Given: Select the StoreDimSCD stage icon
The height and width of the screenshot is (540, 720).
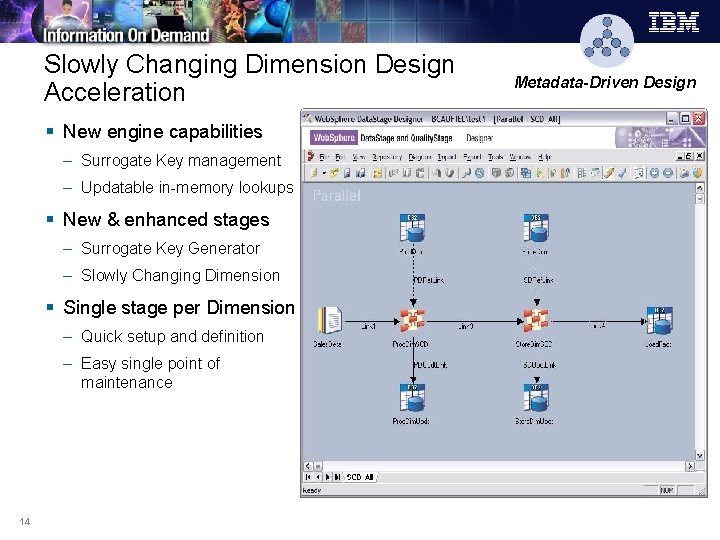Looking at the screenshot, I should pyautogui.click(x=536, y=320).
